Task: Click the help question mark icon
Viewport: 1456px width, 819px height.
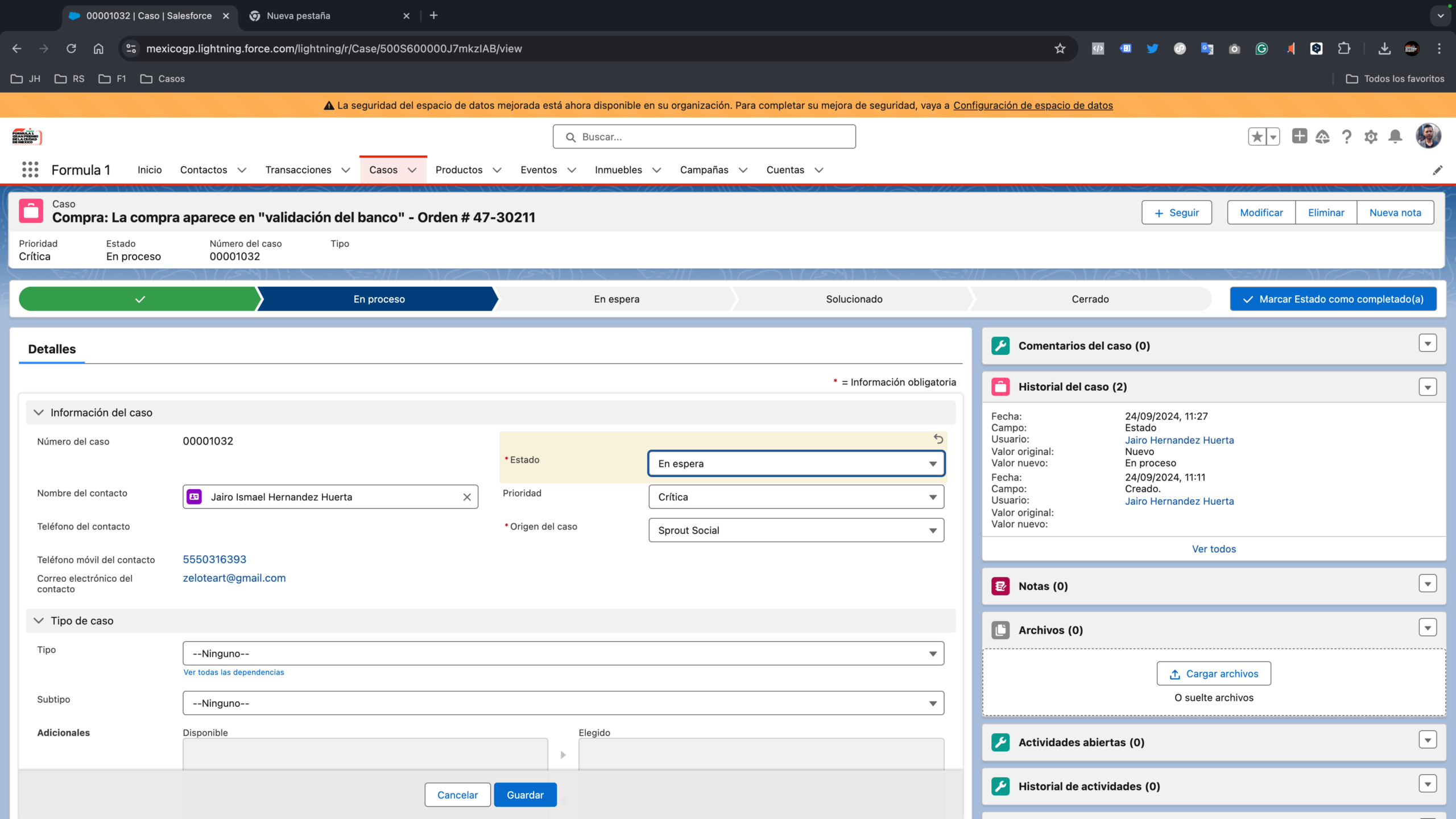Action: click(x=1346, y=136)
